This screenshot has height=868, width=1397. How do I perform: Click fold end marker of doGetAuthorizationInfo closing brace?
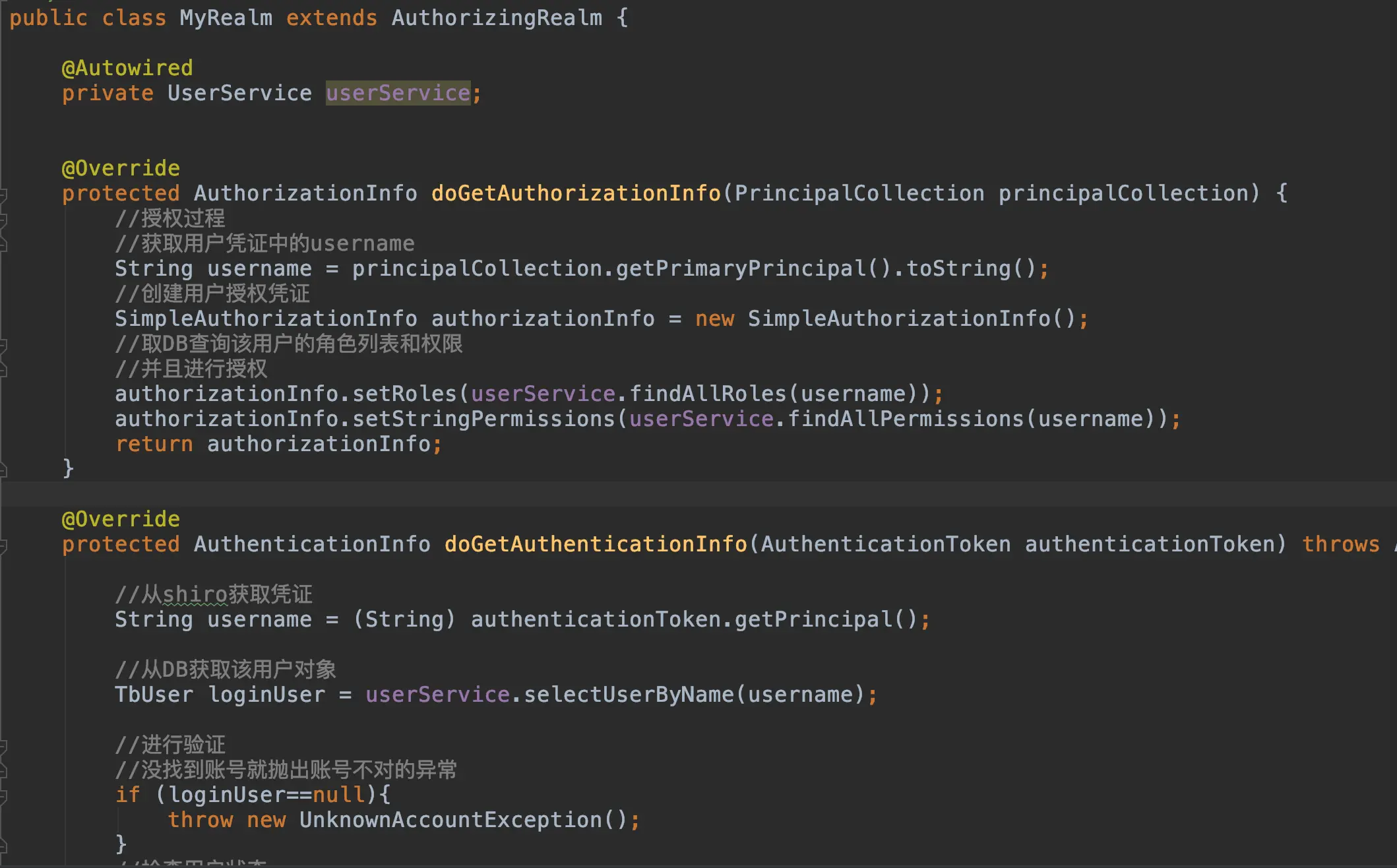3,470
